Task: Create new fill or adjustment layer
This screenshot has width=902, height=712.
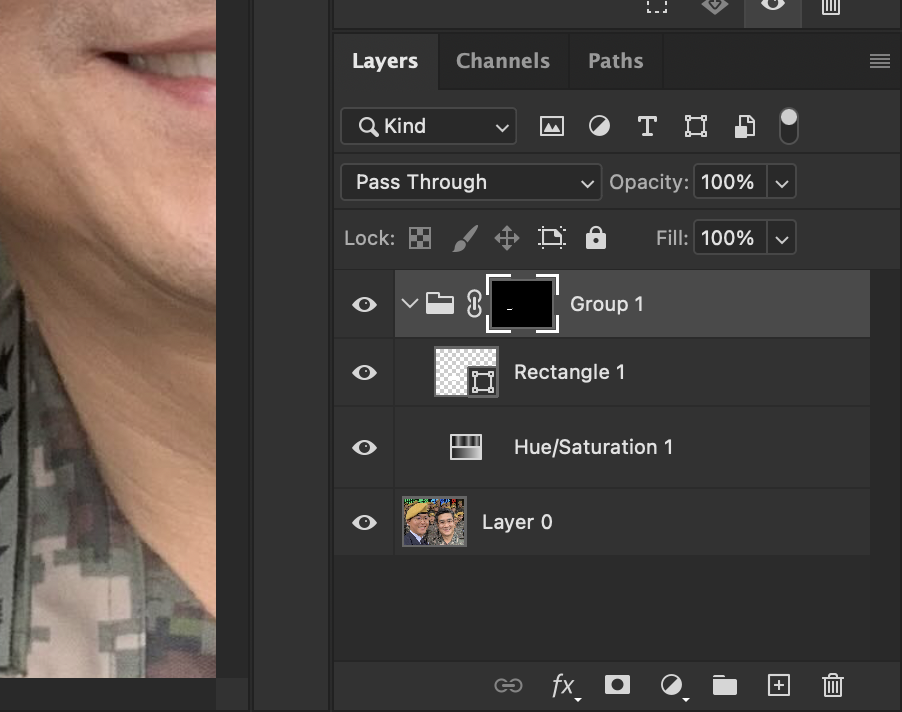Action: click(x=672, y=686)
